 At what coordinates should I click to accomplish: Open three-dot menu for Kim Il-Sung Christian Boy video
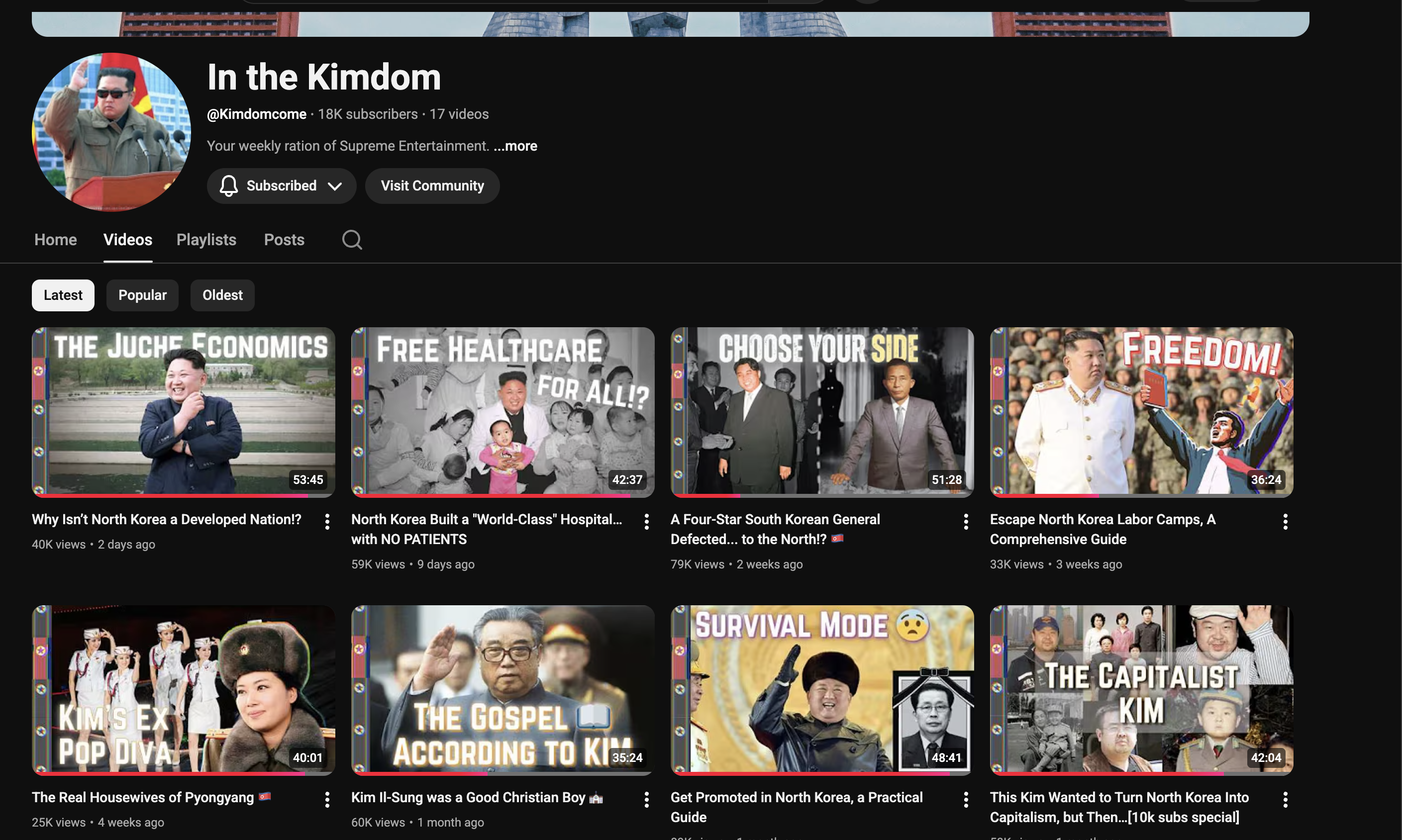646,799
